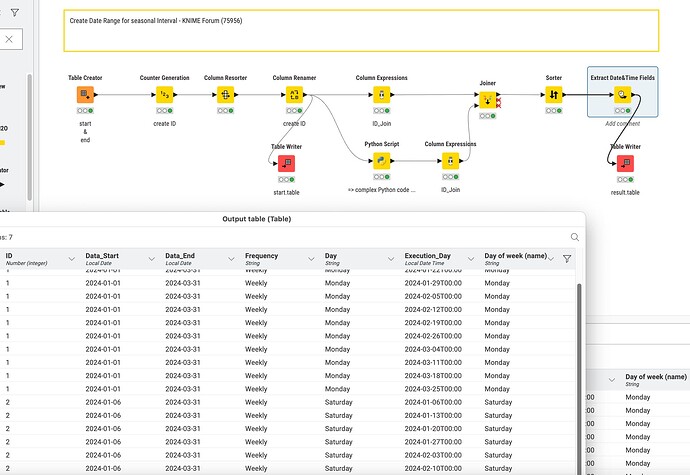The width and height of the screenshot is (690, 475).
Task: Click cell 2024-01-13T00:00 in Execution_Day
Action: [433, 415]
